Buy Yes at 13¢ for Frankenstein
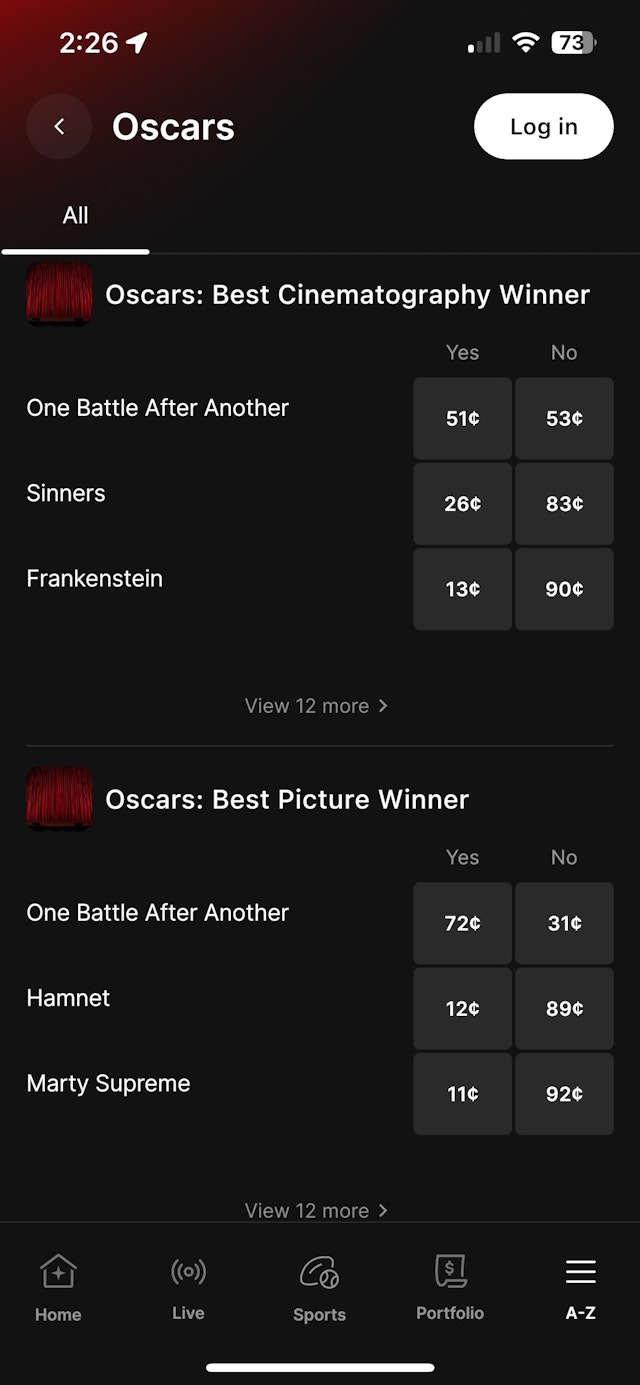640x1385 pixels. [462, 589]
